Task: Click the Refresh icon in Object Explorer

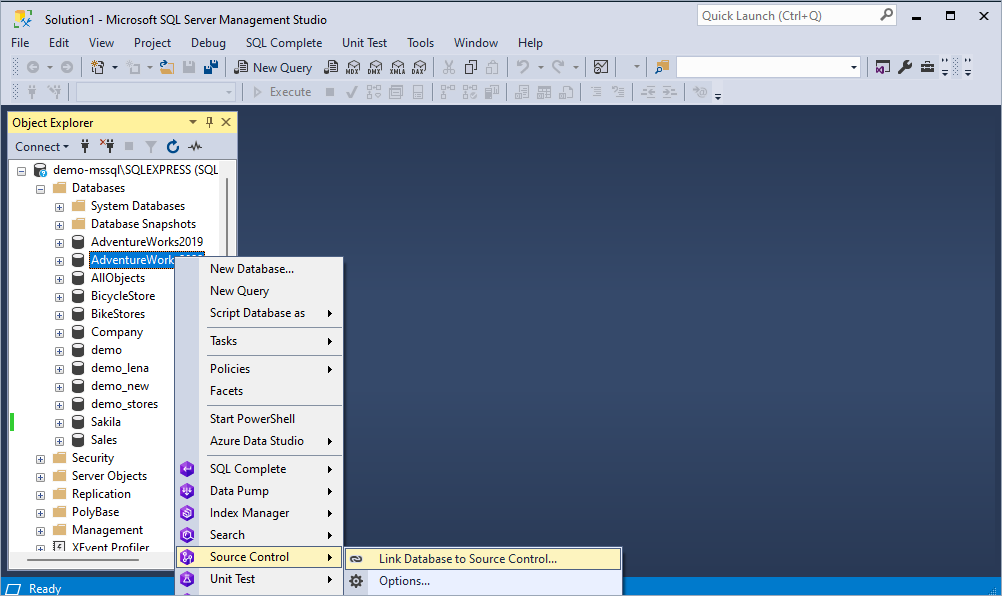Action: click(173, 146)
